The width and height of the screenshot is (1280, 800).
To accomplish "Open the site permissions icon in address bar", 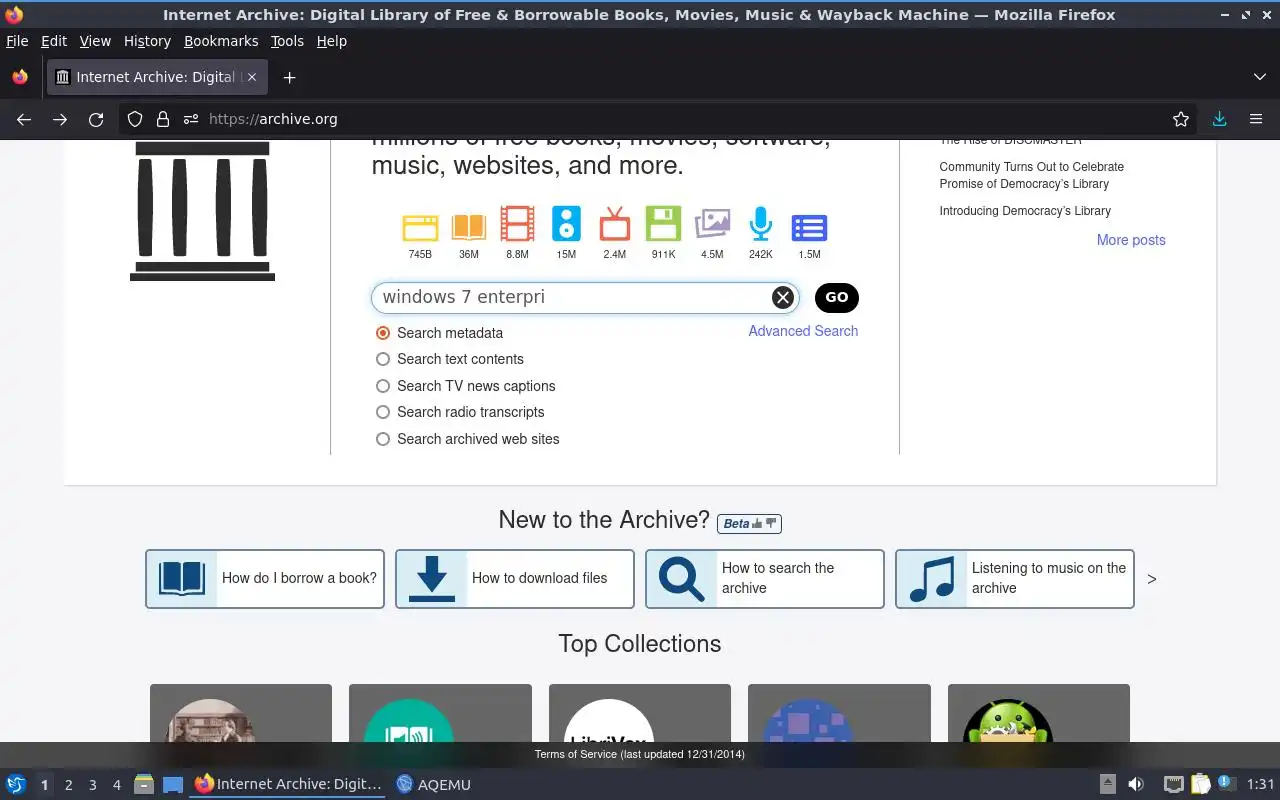I will pyautogui.click(x=191, y=119).
